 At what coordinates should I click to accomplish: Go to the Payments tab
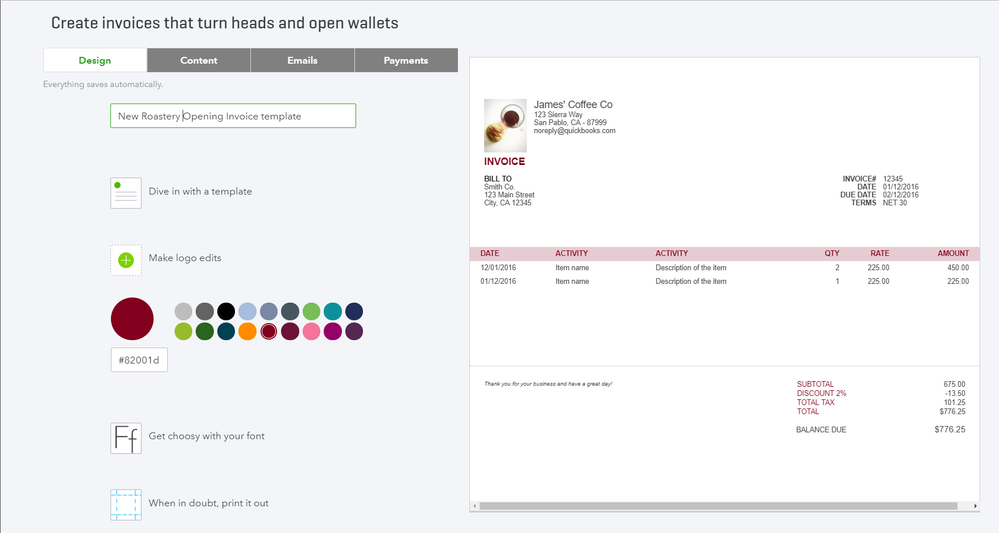[406, 60]
